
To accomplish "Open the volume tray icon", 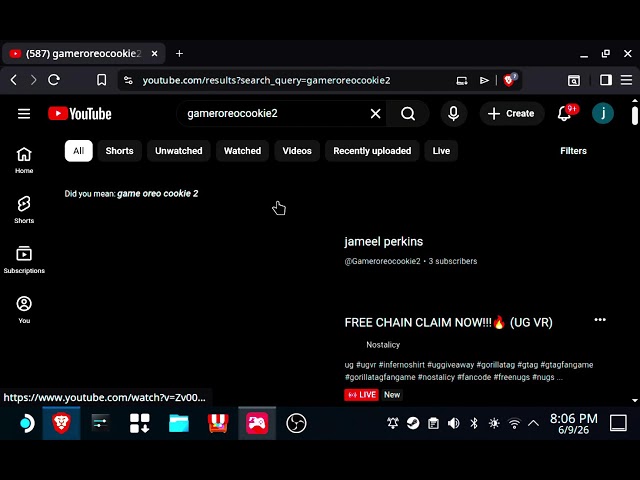I will pyautogui.click(x=453, y=423).
